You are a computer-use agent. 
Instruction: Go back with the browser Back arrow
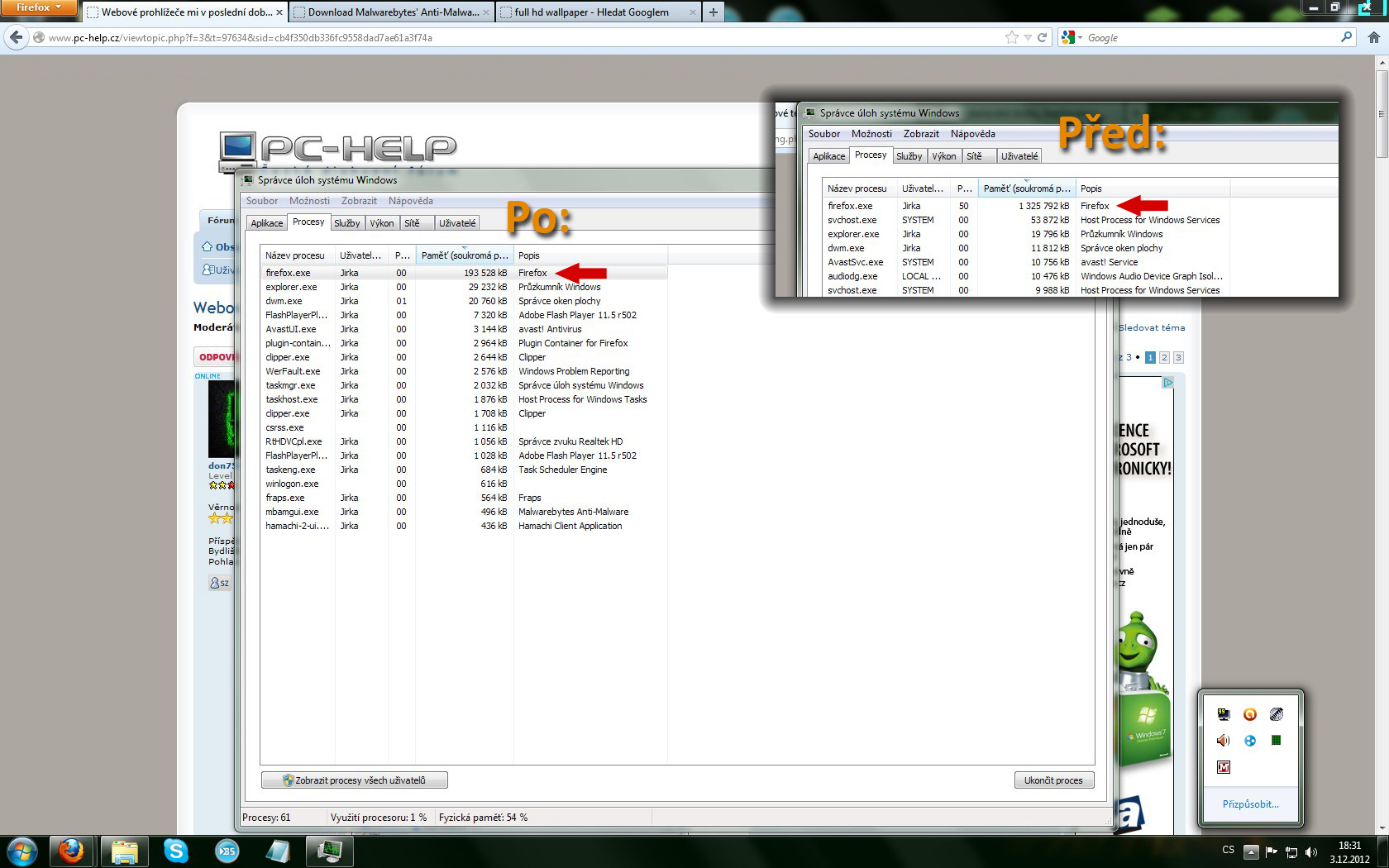[17, 37]
